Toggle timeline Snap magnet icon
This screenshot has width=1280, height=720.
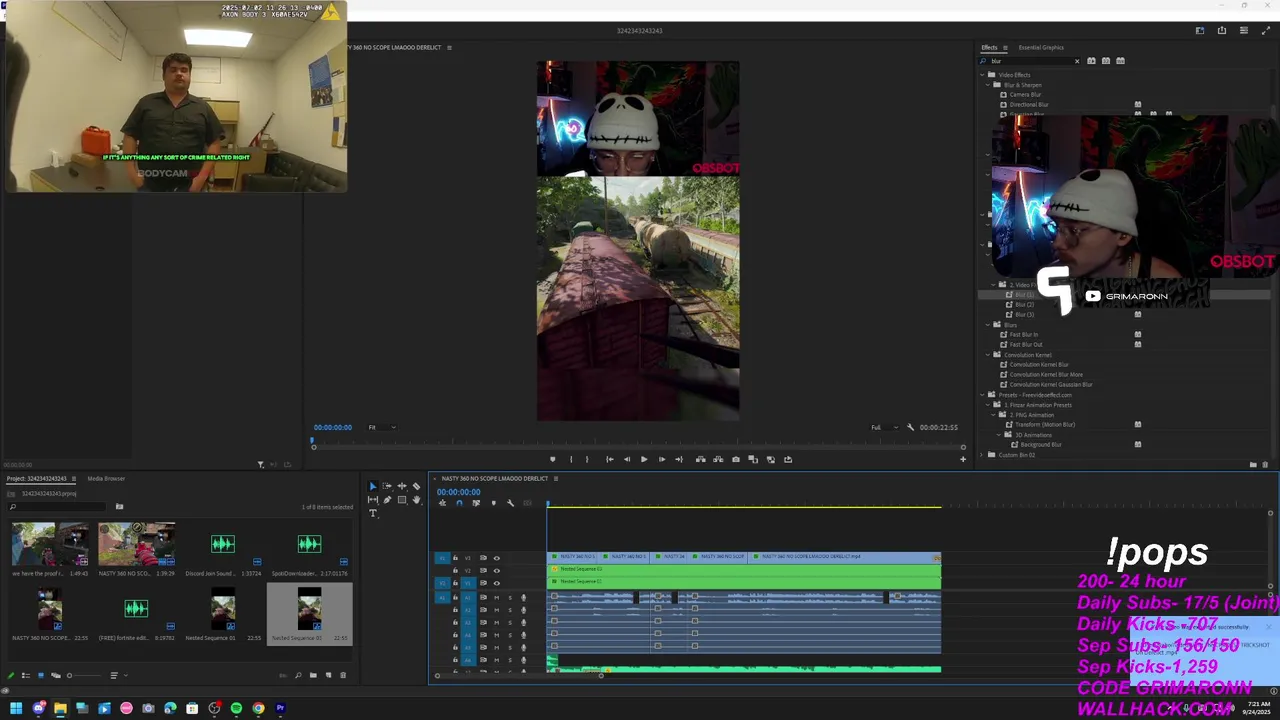tap(459, 503)
